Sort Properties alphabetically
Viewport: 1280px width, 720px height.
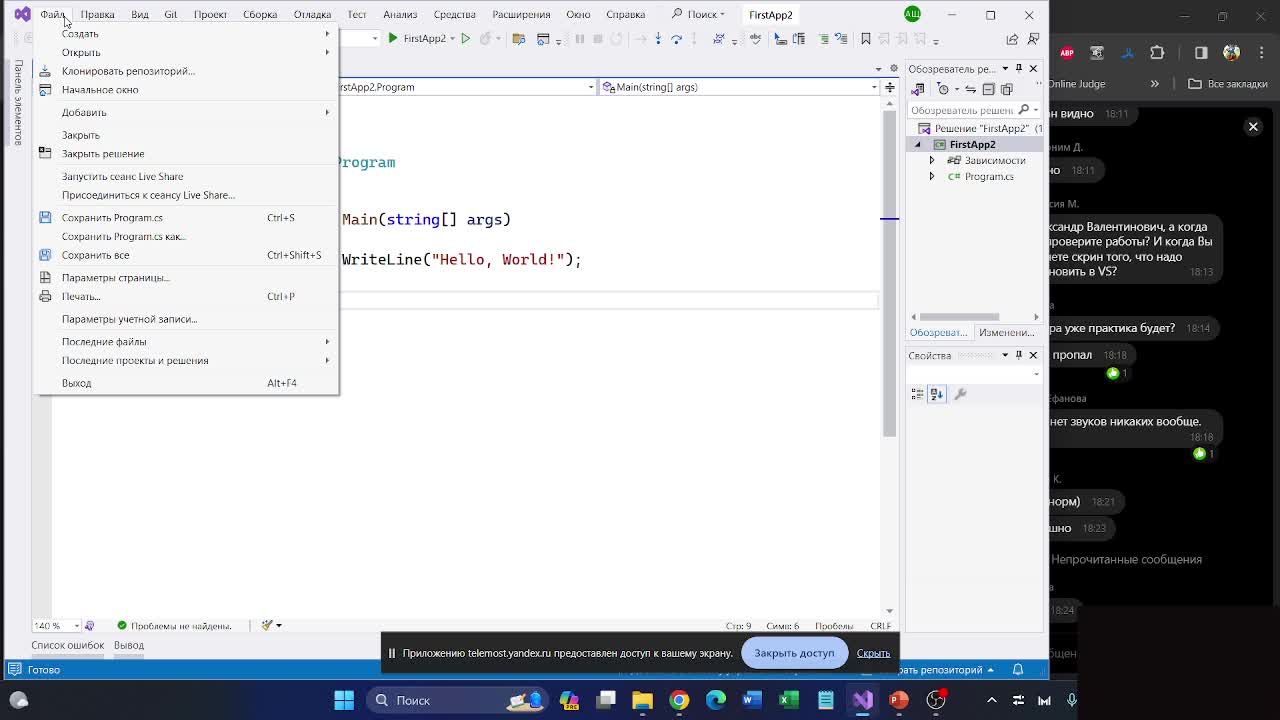coord(937,394)
